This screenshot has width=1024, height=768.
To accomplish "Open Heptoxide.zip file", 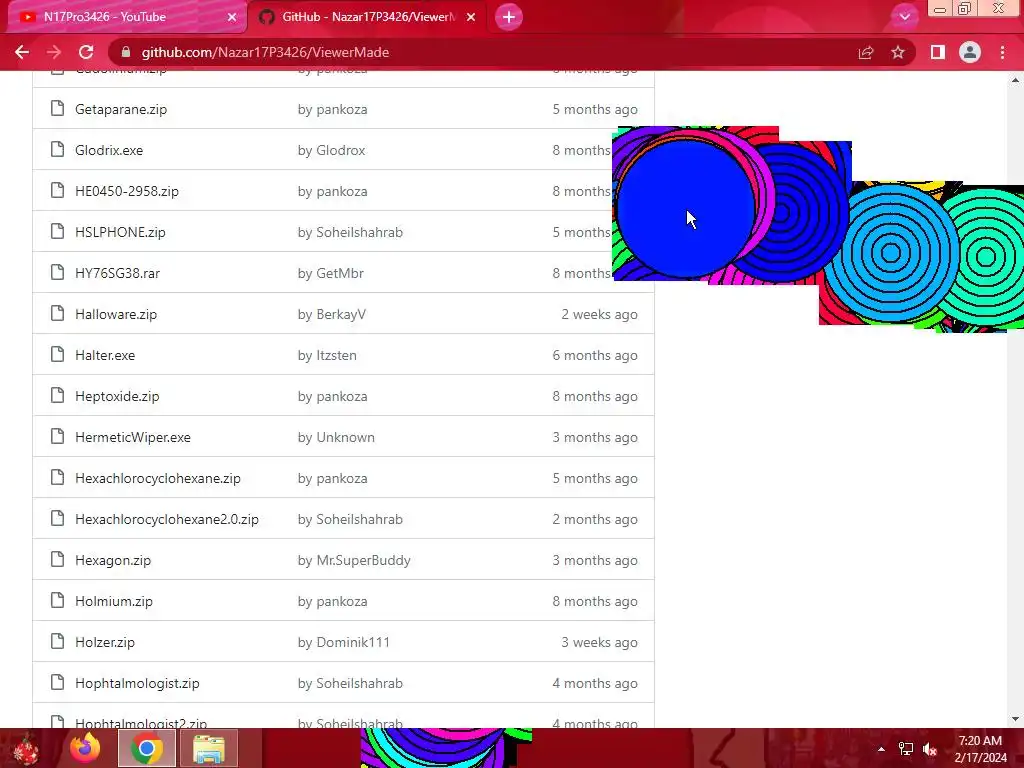I will click(117, 396).
